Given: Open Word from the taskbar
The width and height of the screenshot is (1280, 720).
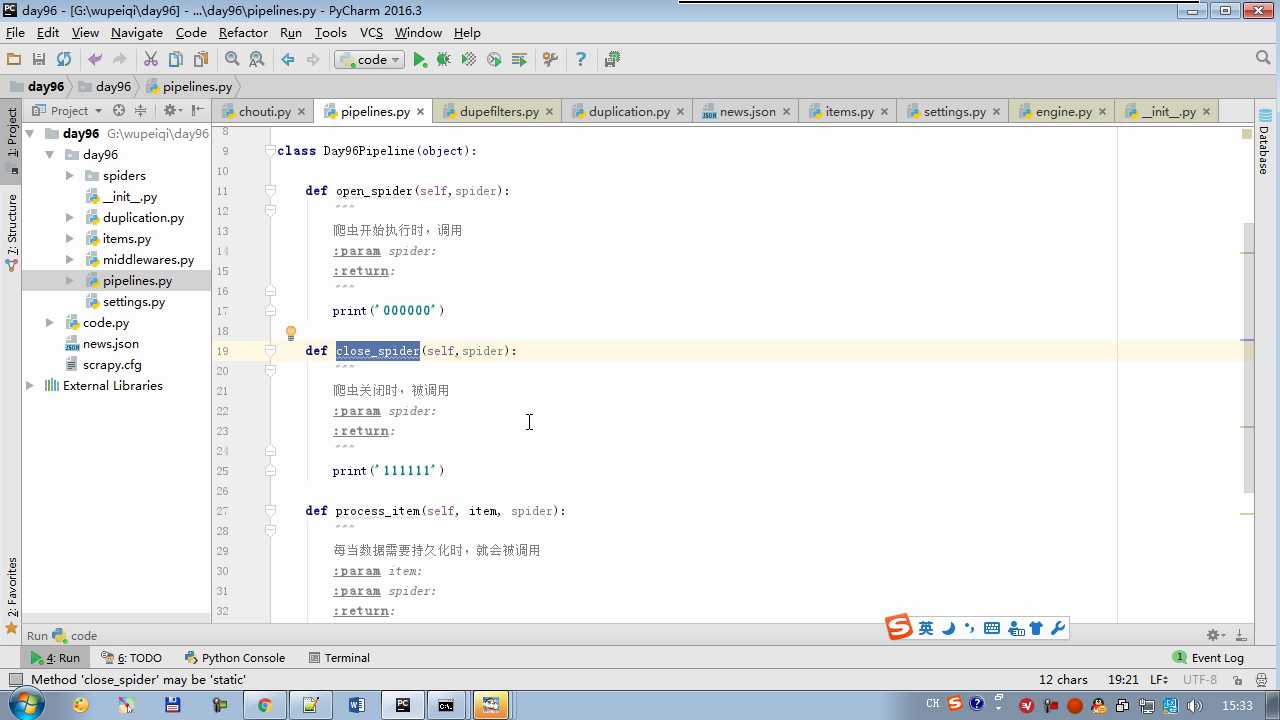Looking at the screenshot, I should click(x=357, y=705).
